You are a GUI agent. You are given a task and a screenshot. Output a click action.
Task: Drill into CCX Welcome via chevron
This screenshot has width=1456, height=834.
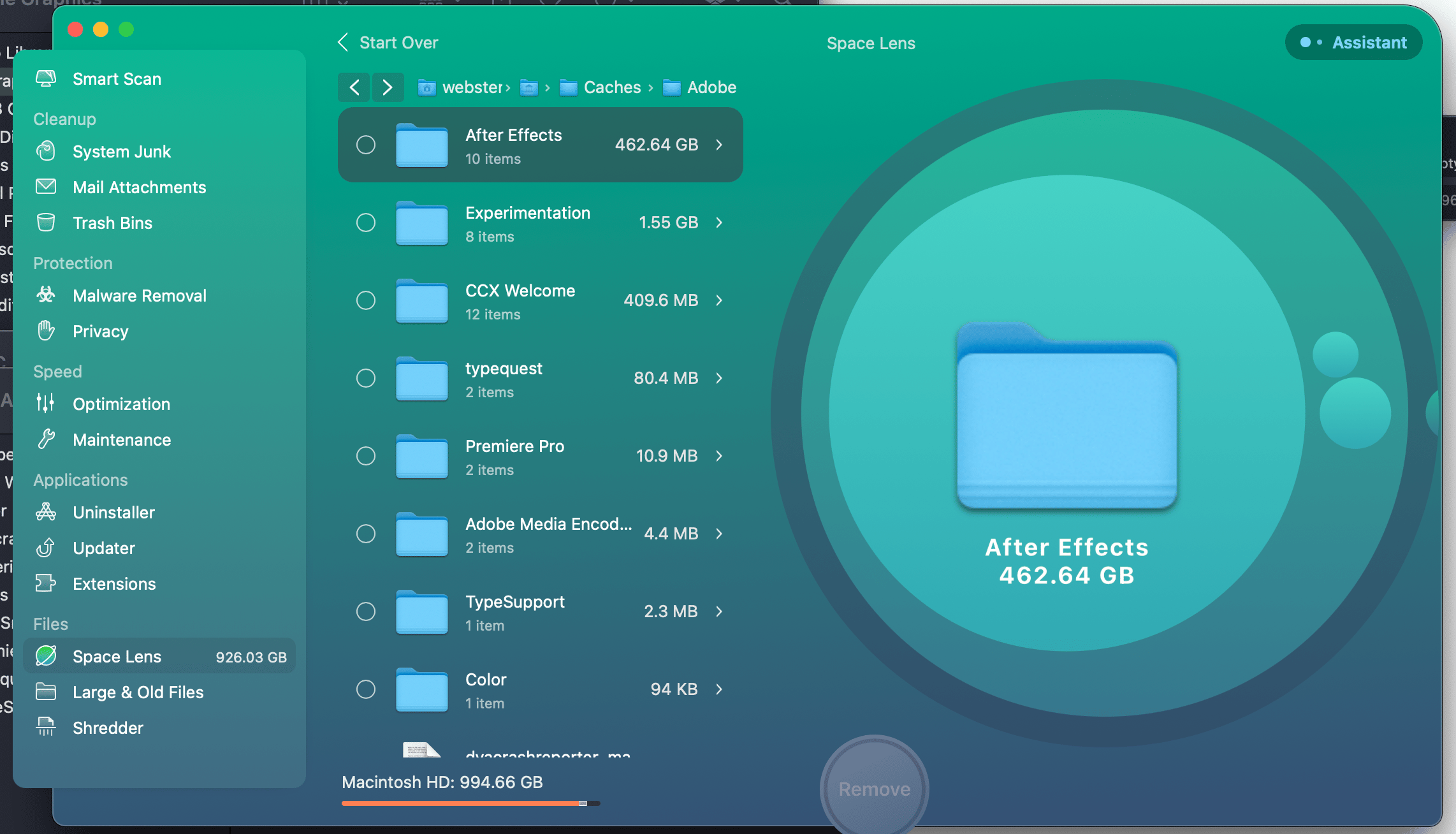[x=719, y=300]
